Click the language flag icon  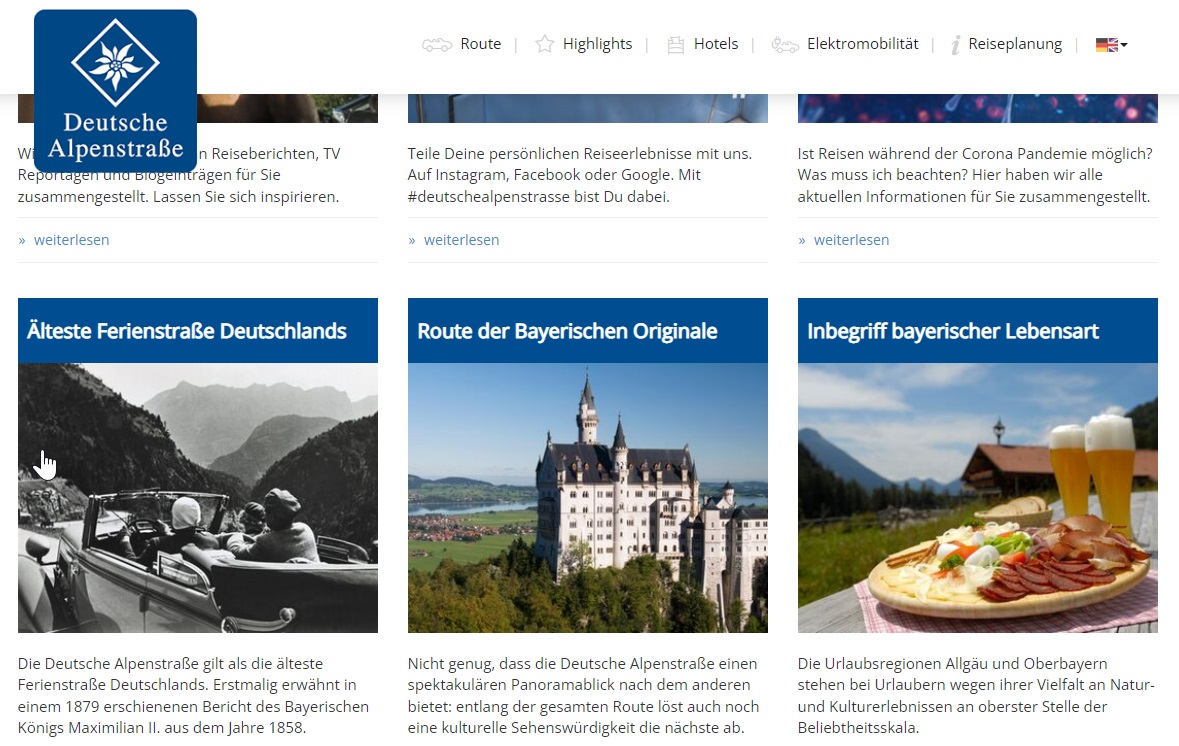coord(1107,45)
